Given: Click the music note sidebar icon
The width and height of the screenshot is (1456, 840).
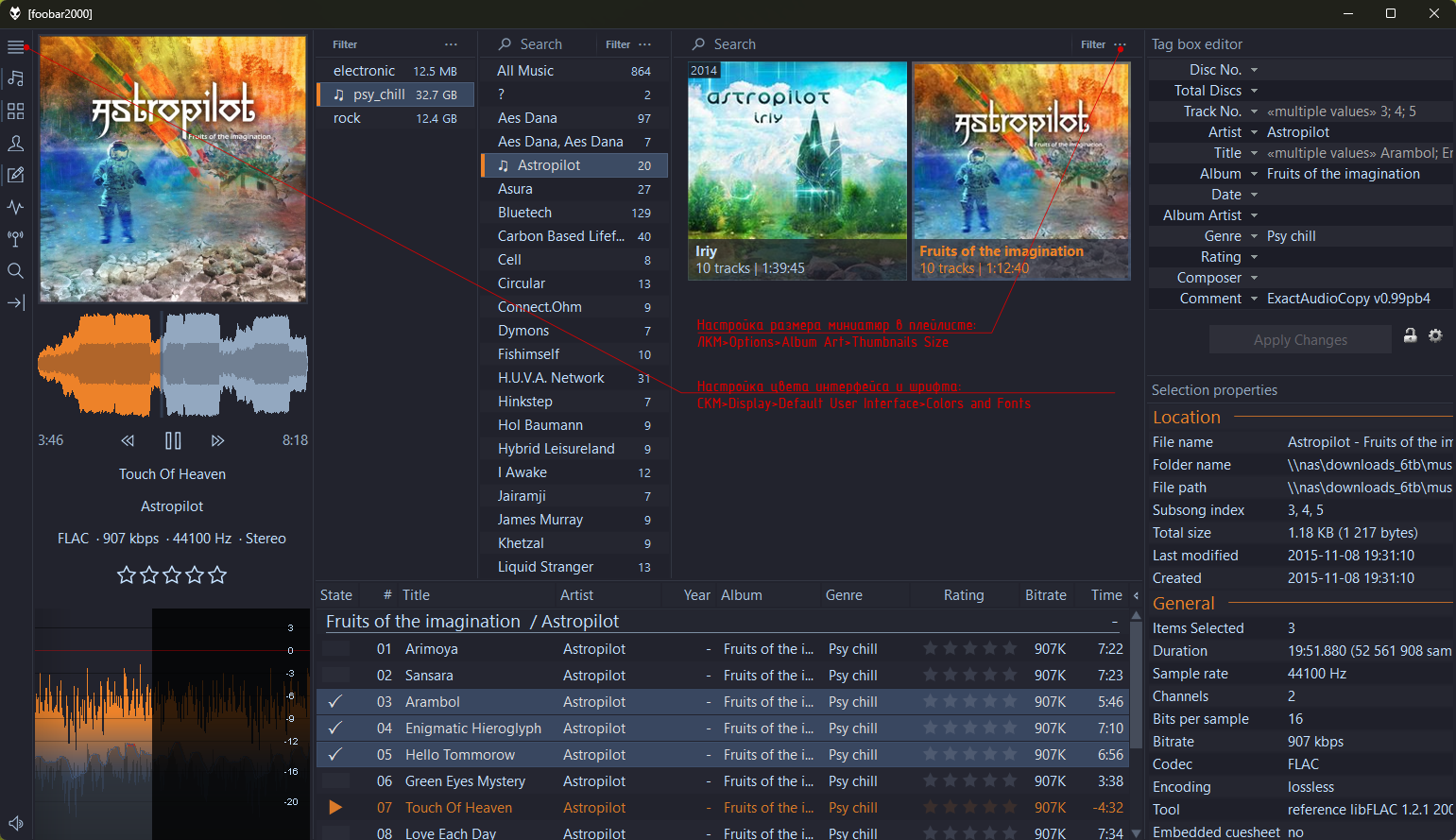Looking at the screenshot, I should (16, 79).
